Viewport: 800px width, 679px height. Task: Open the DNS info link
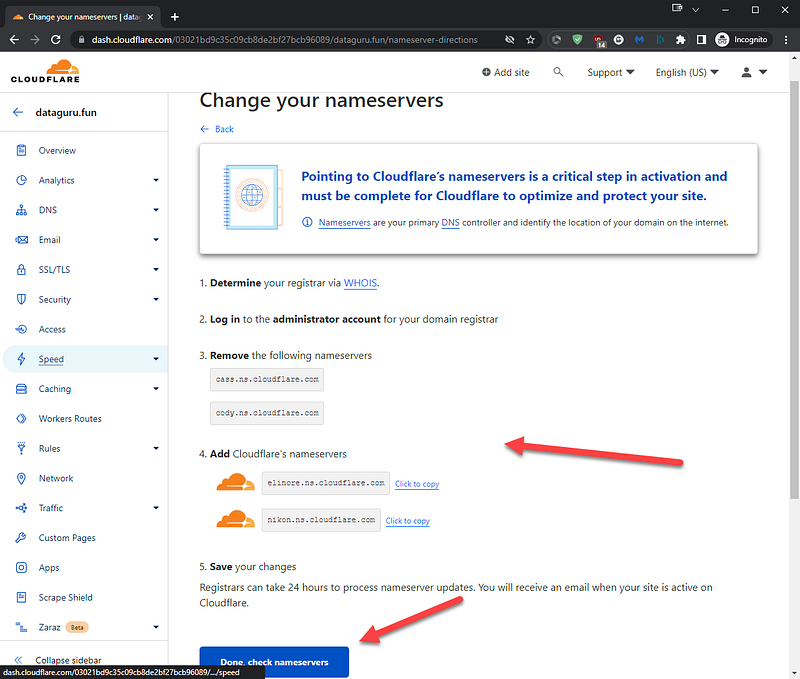click(450, 222)
